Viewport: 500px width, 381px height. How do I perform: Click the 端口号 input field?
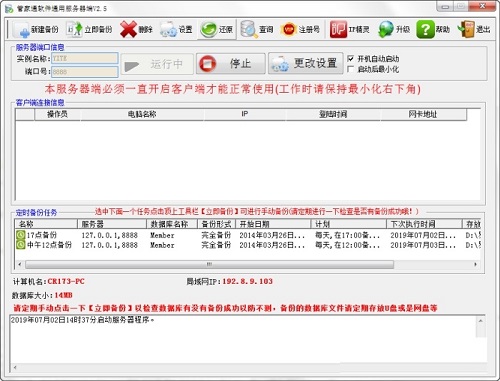(85, 71)
